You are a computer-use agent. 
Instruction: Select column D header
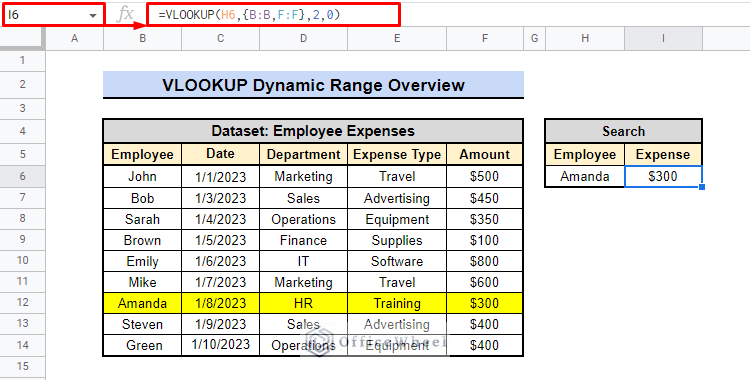pyautogui.click(x=304, y=39)
